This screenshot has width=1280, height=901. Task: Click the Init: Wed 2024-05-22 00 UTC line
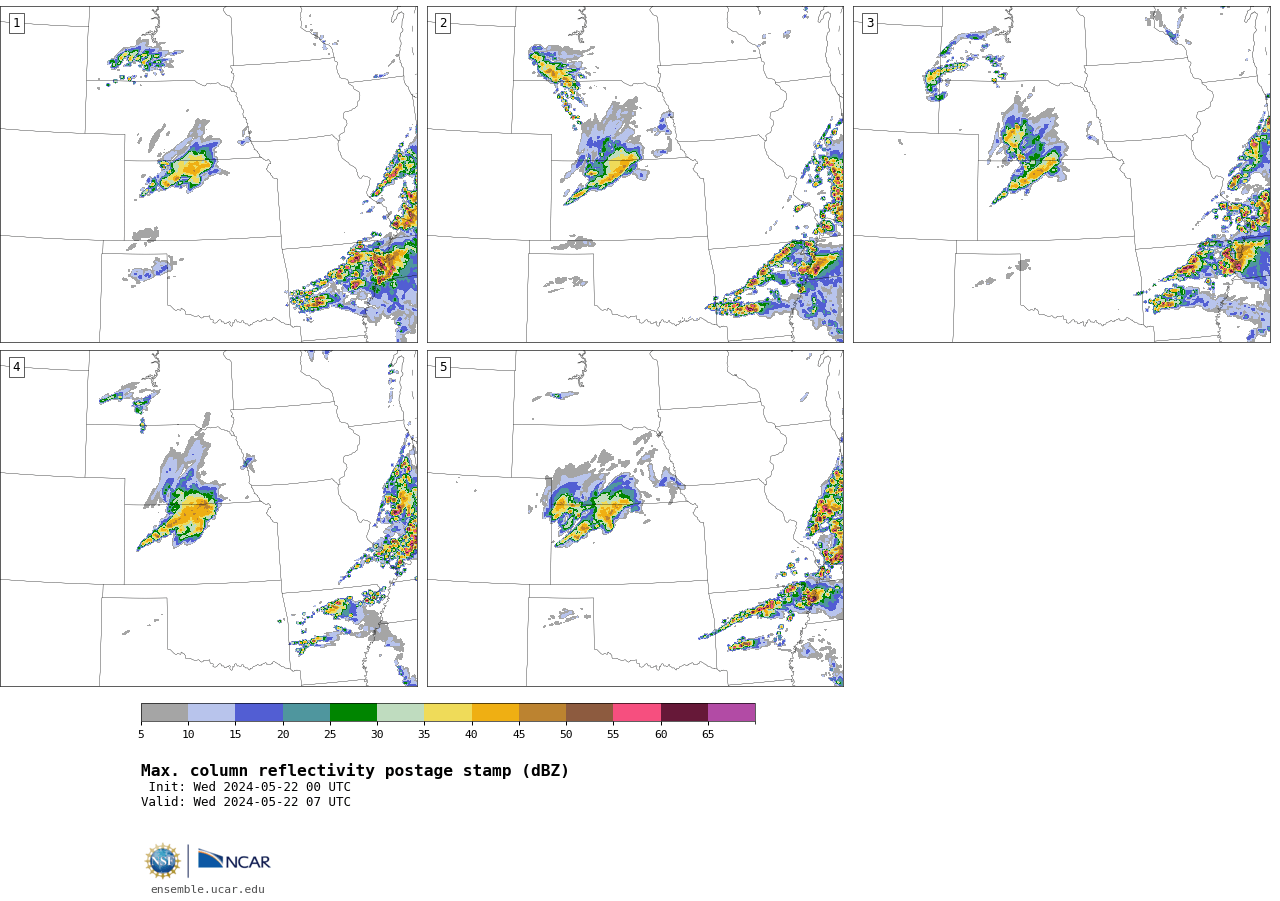(250, 787)
